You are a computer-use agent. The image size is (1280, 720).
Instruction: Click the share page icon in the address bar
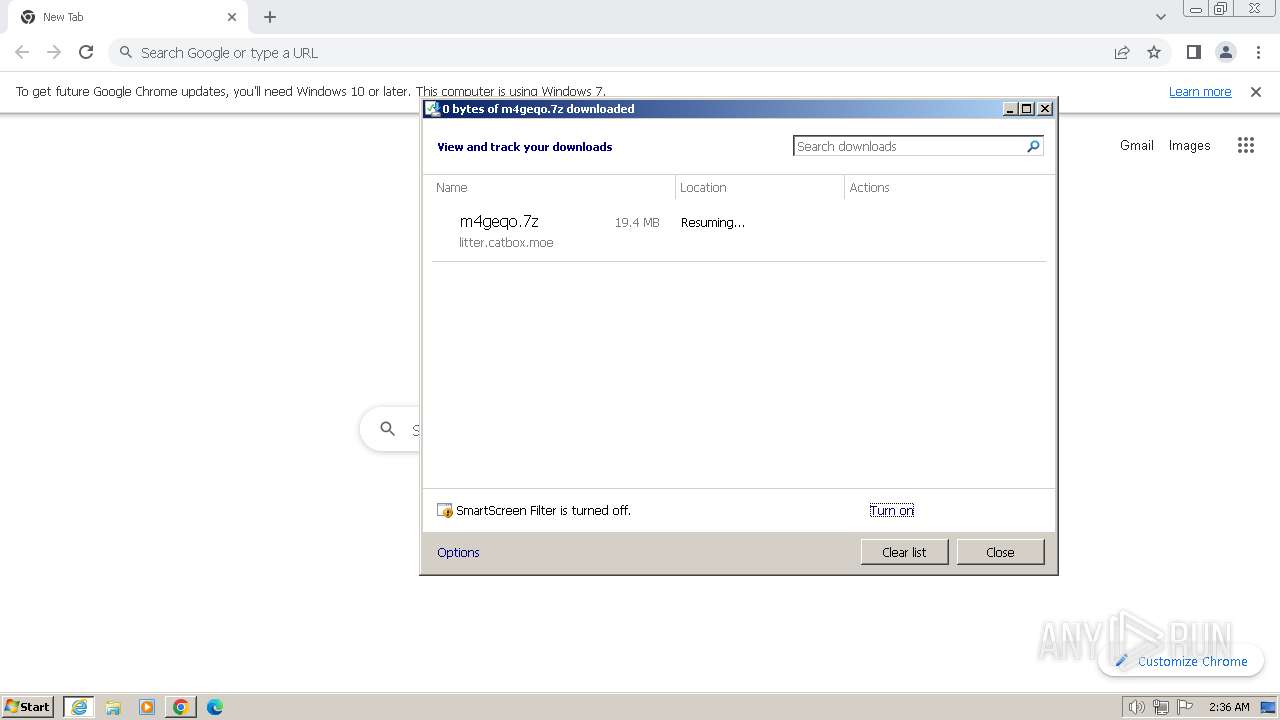pyautogui.click(x=1122, y=52)
